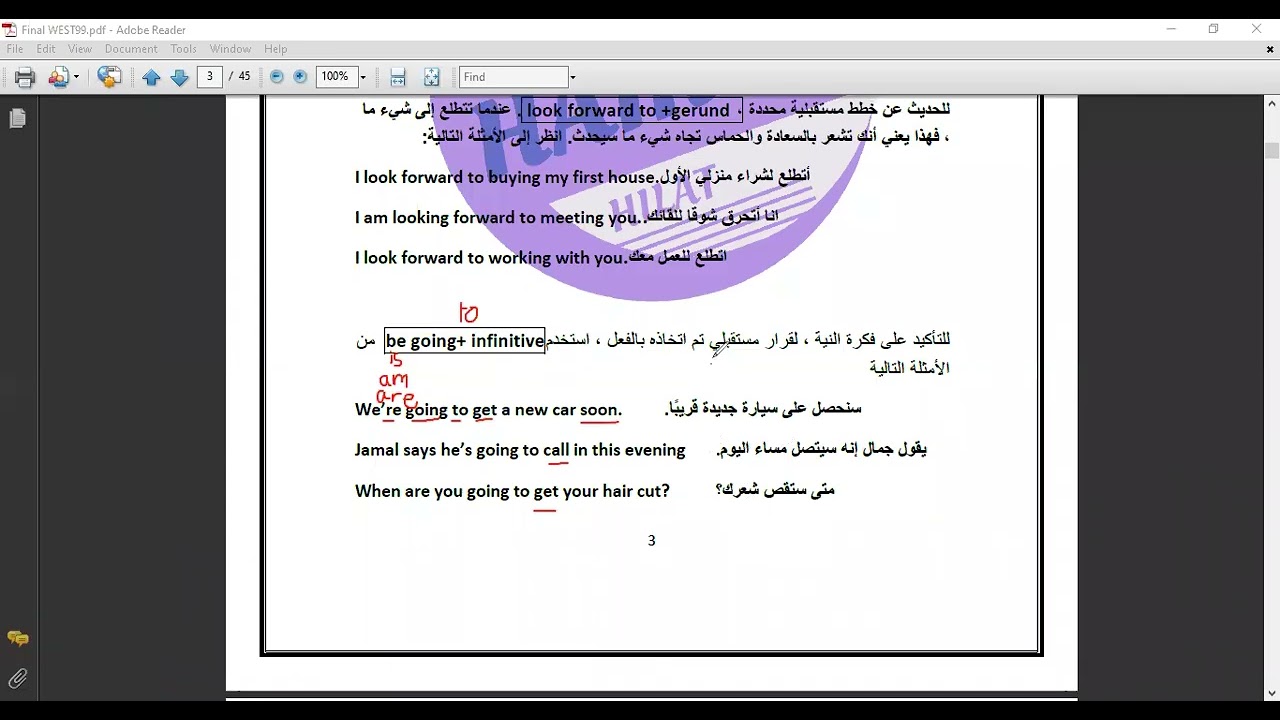Click the text 'look forward to +gerund'

click(628, 110)
